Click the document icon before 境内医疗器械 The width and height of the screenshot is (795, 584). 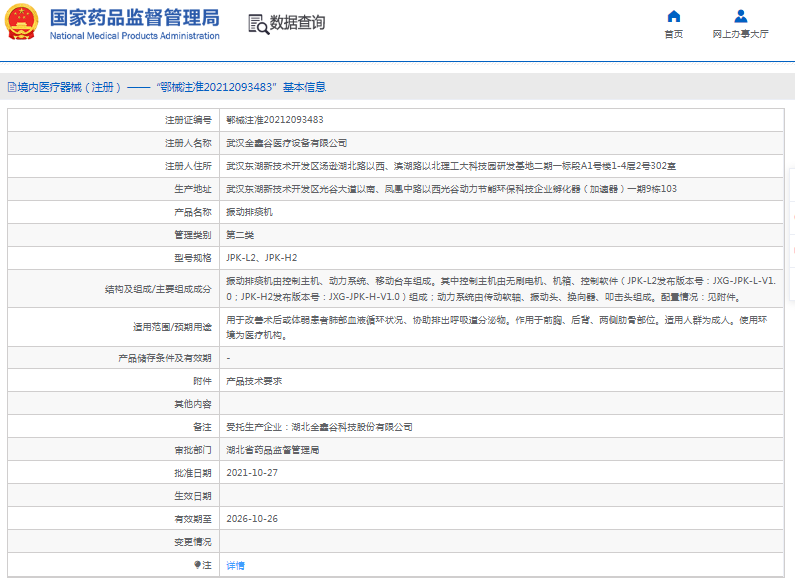(x=11, y=88)
